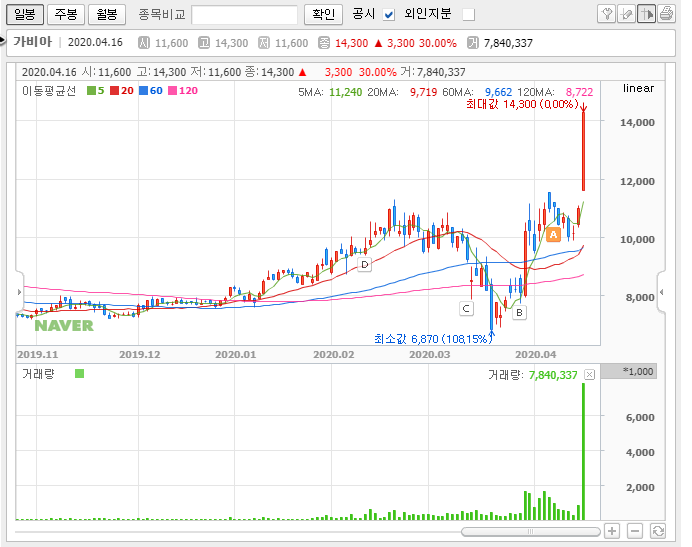The width and height of the screenshot is (692, 547).
Task: Click the 5MA value 11,240
Action: click(x=346, y=92)
